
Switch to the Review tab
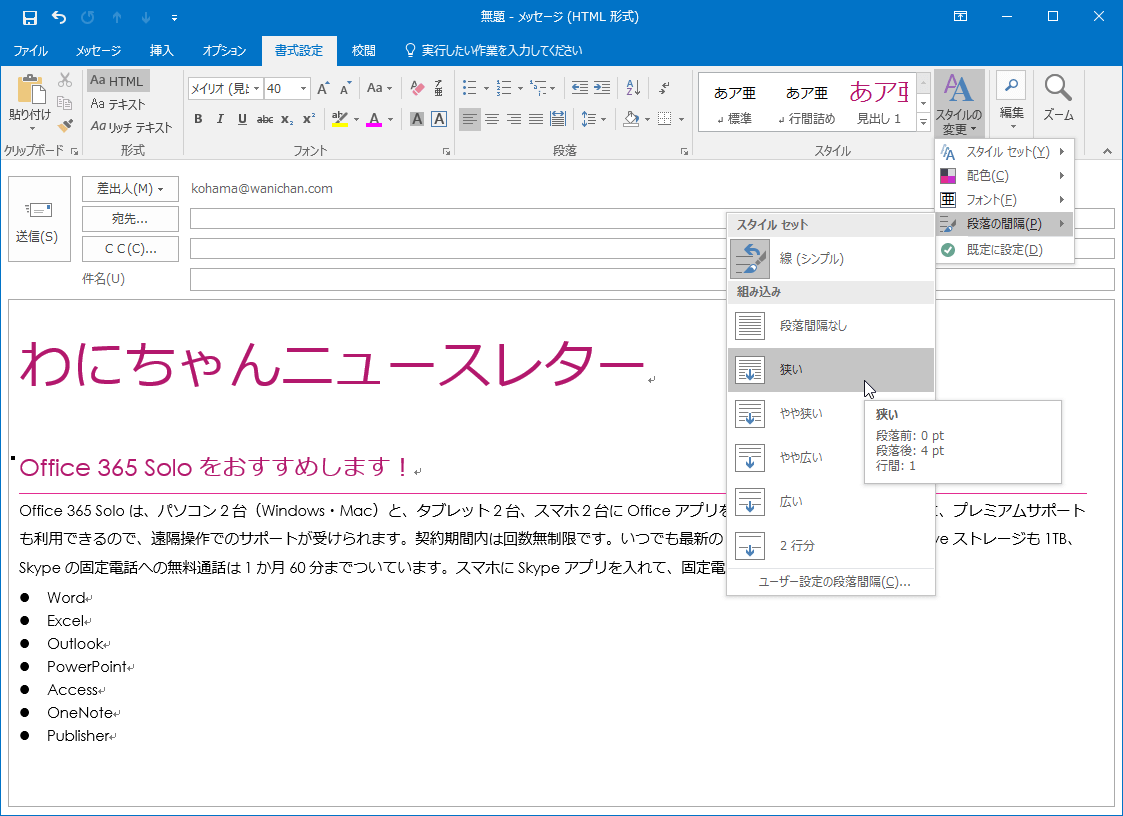(x=363, y=51)
